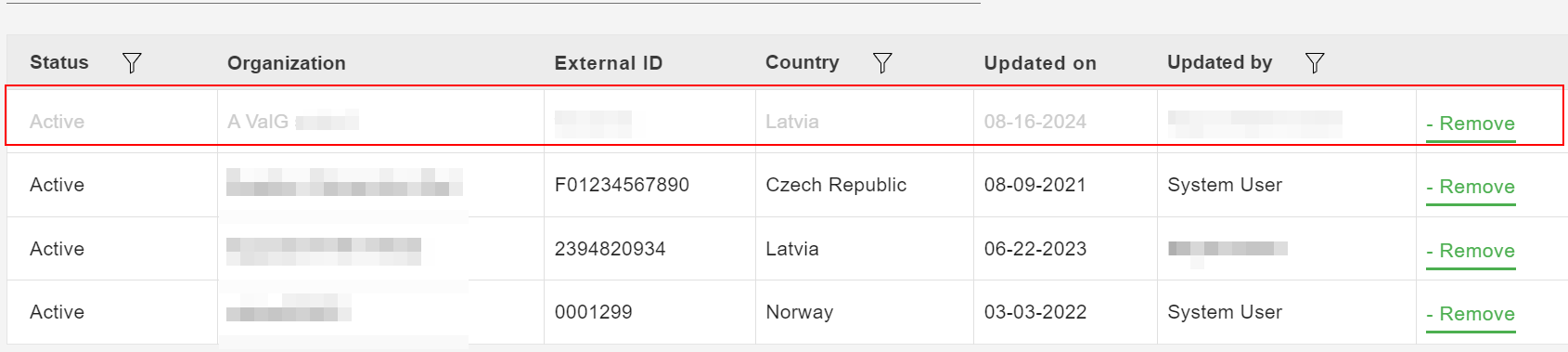The width and height of the screenshot is (1568, 352).
Task: Select the external ID F01234567890 cell
Action: tap(622, 185)
